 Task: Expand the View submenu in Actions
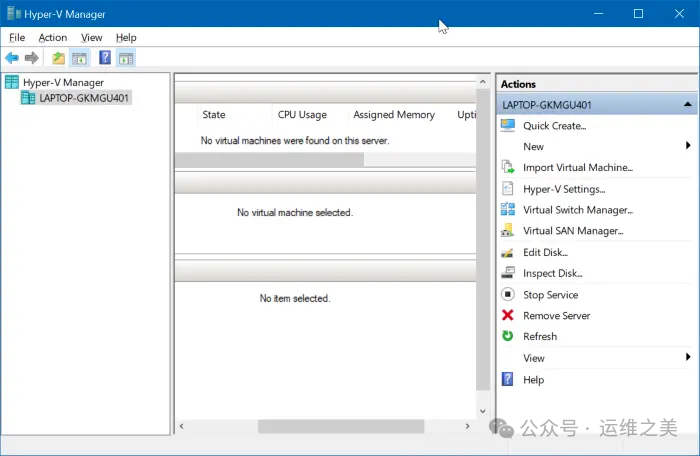[688, 358]
